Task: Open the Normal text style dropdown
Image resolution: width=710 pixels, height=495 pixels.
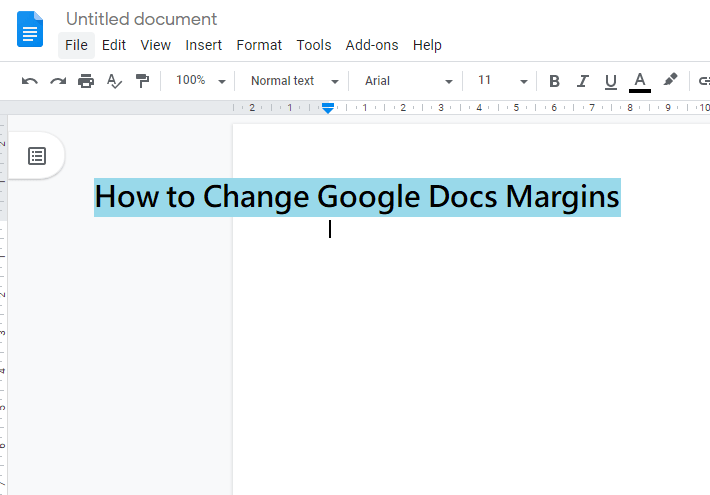Action: [293, 81]
